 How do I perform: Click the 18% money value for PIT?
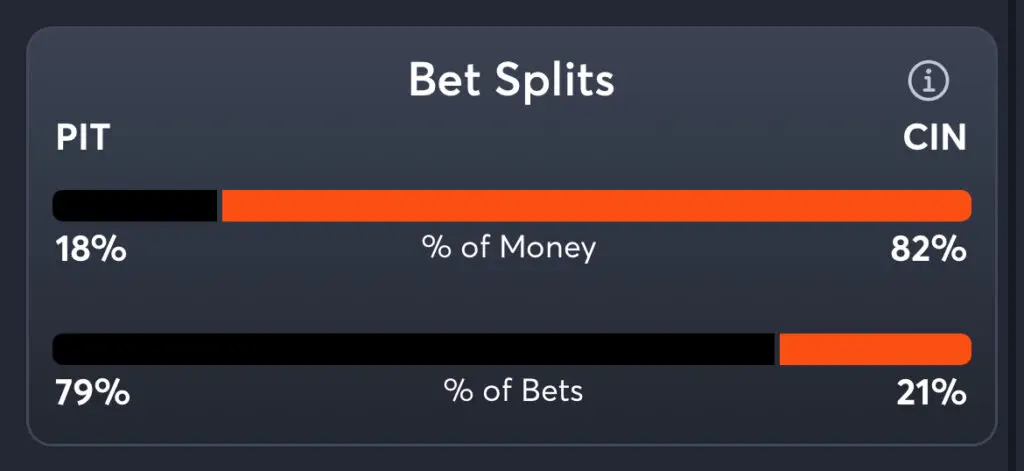click(x=90, y=250)
